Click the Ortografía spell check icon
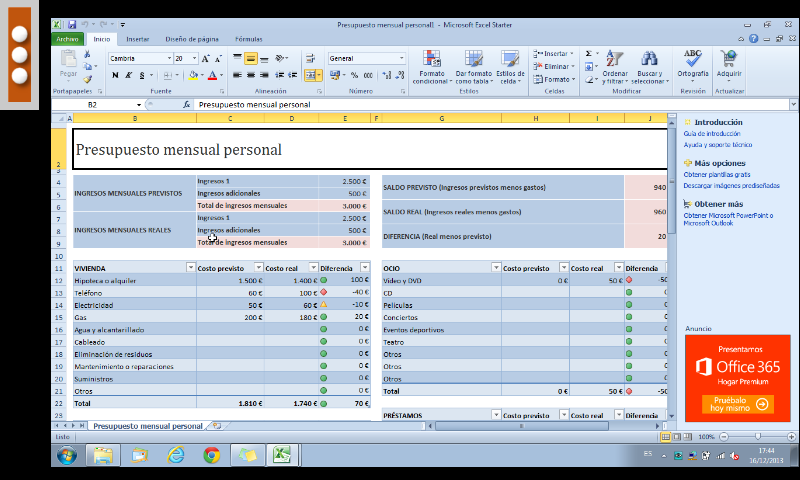The width and height of the screenshot is (800, 480). tap(692, 61)
